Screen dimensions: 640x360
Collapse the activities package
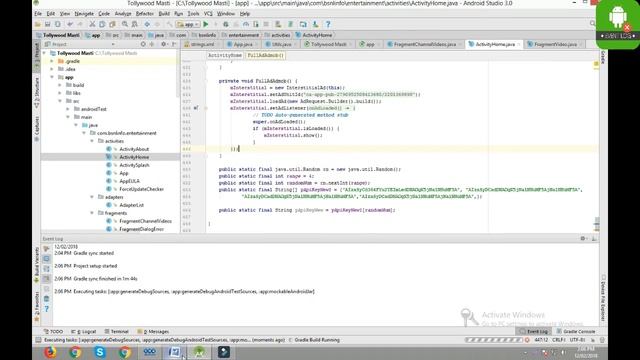point(92,141)
